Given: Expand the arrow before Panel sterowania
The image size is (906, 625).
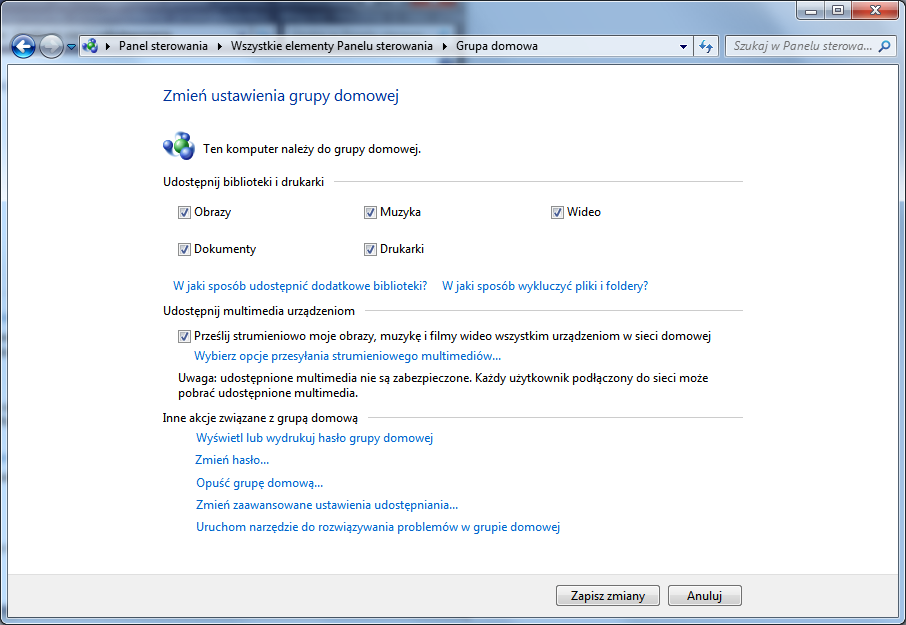Looking at the screenshot, I should tap(107, 46).
